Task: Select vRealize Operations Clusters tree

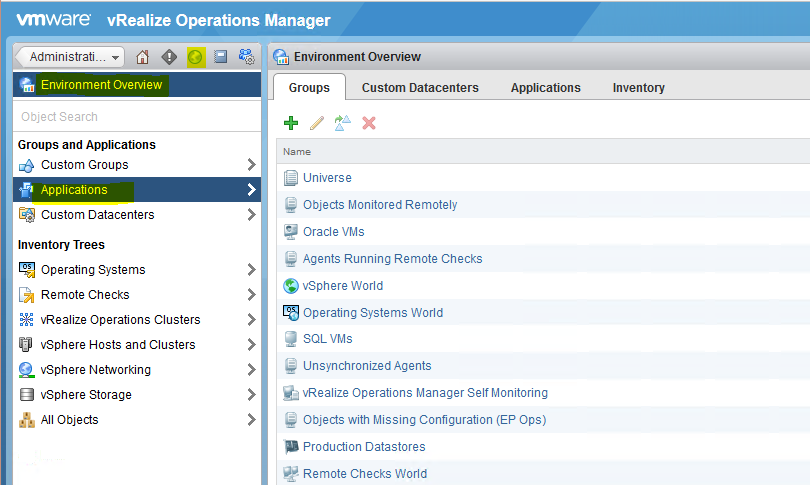Action: pyautogui.click(x=120, y=320)
